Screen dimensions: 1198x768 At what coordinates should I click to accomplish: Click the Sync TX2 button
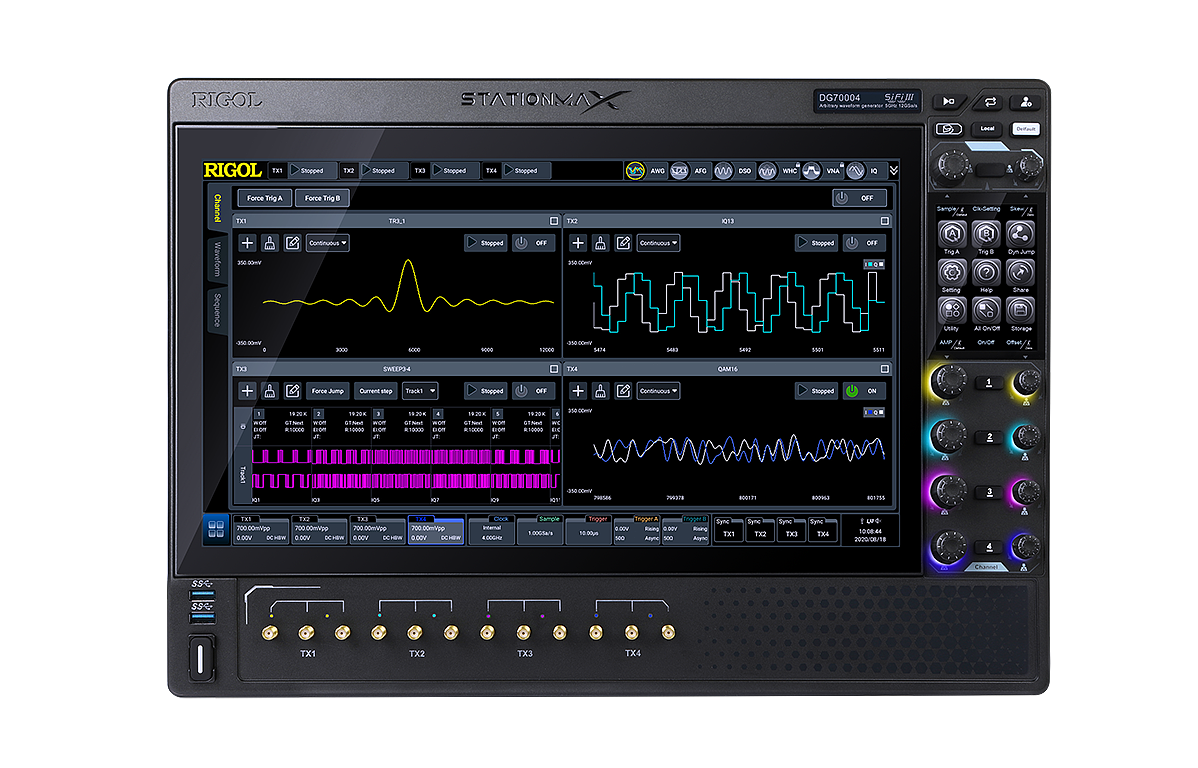[x=759, y=530]
